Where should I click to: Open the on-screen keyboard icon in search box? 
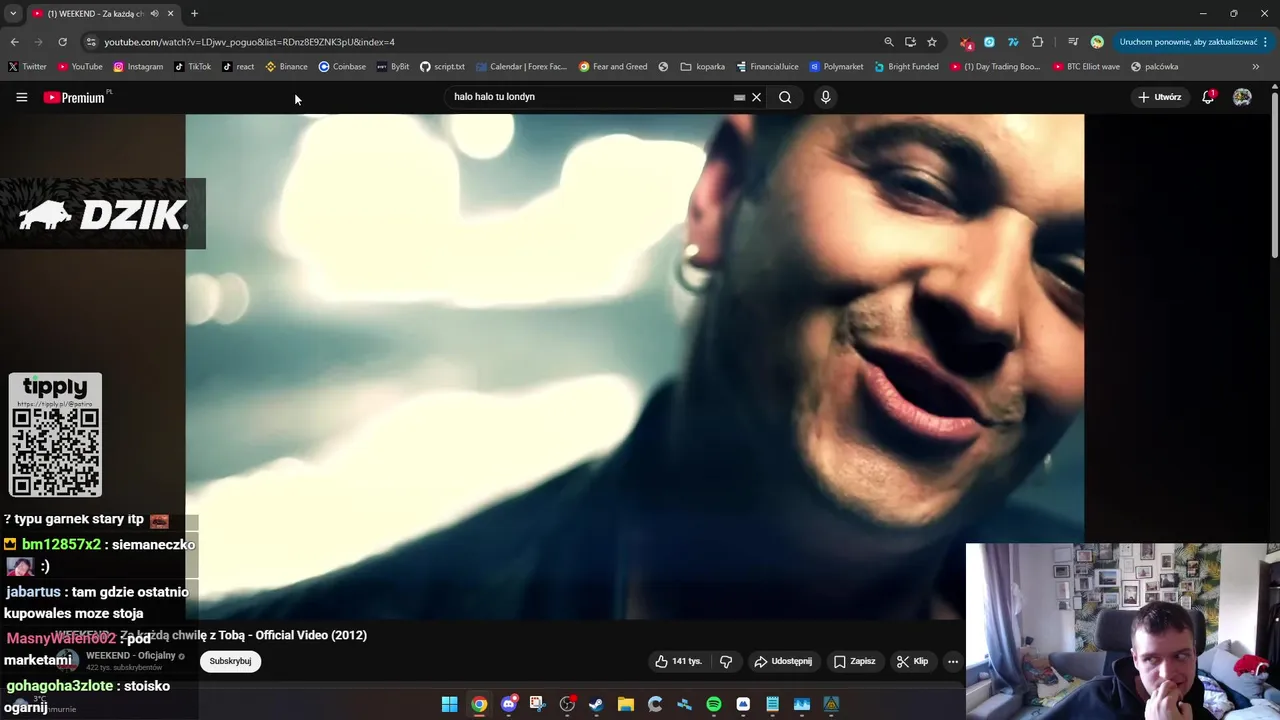pyautogui.click(x=739, y=97)
